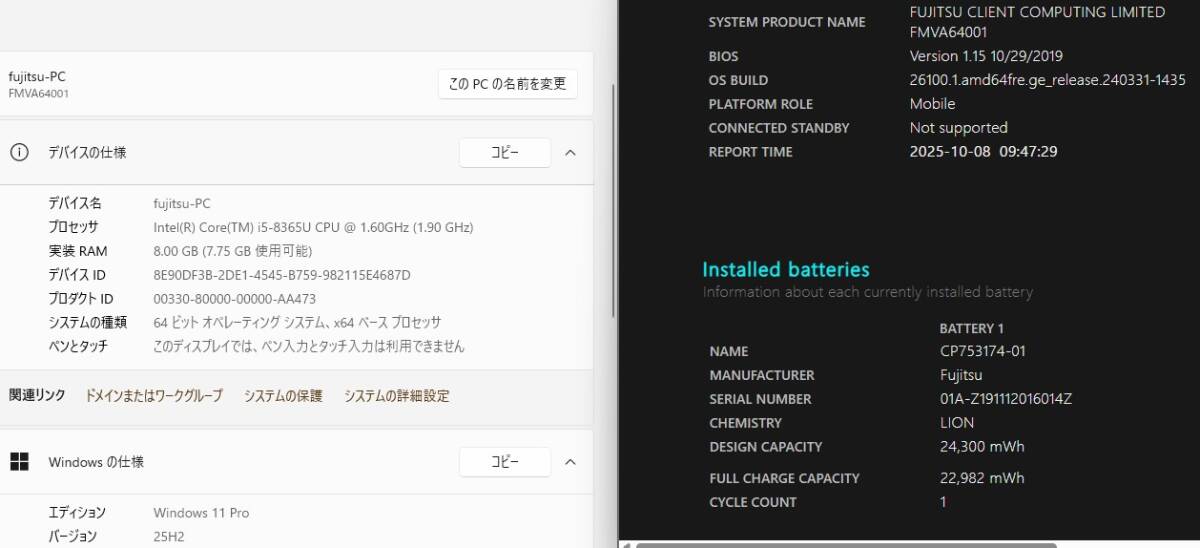Select the battery name CP753174-01
1200x548 pixels.
[983, 351]
